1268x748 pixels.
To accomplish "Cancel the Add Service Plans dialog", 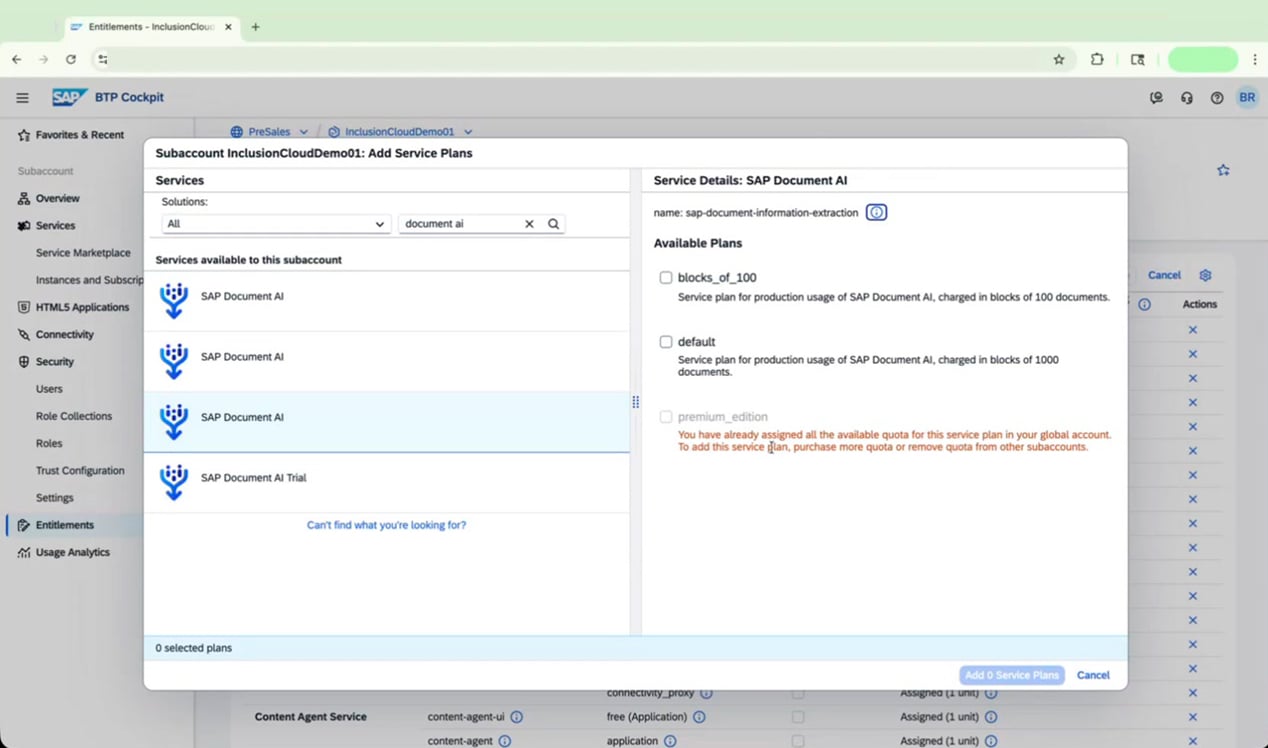I will 1093,675.
